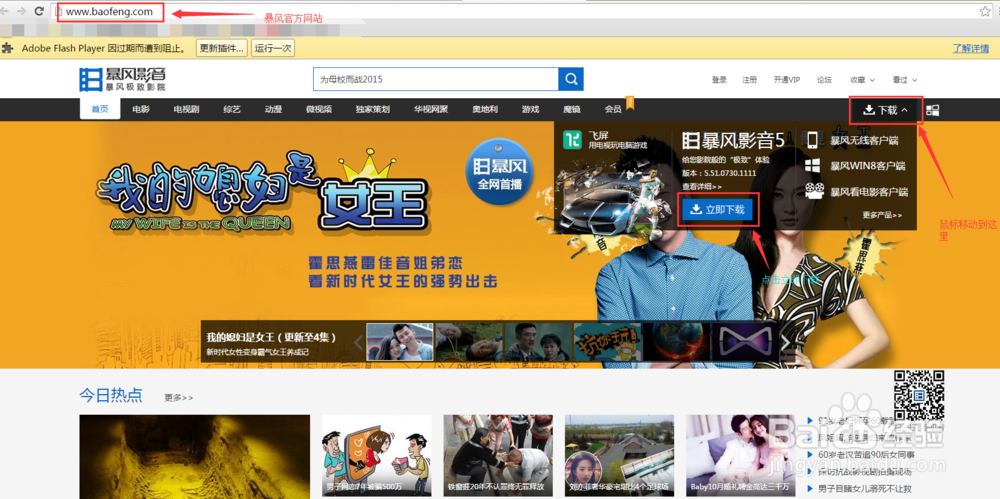Select the carousel thumbnail with 抗你玩 cartoon
The image size is (1000, 499).
[x=607, y=343]
